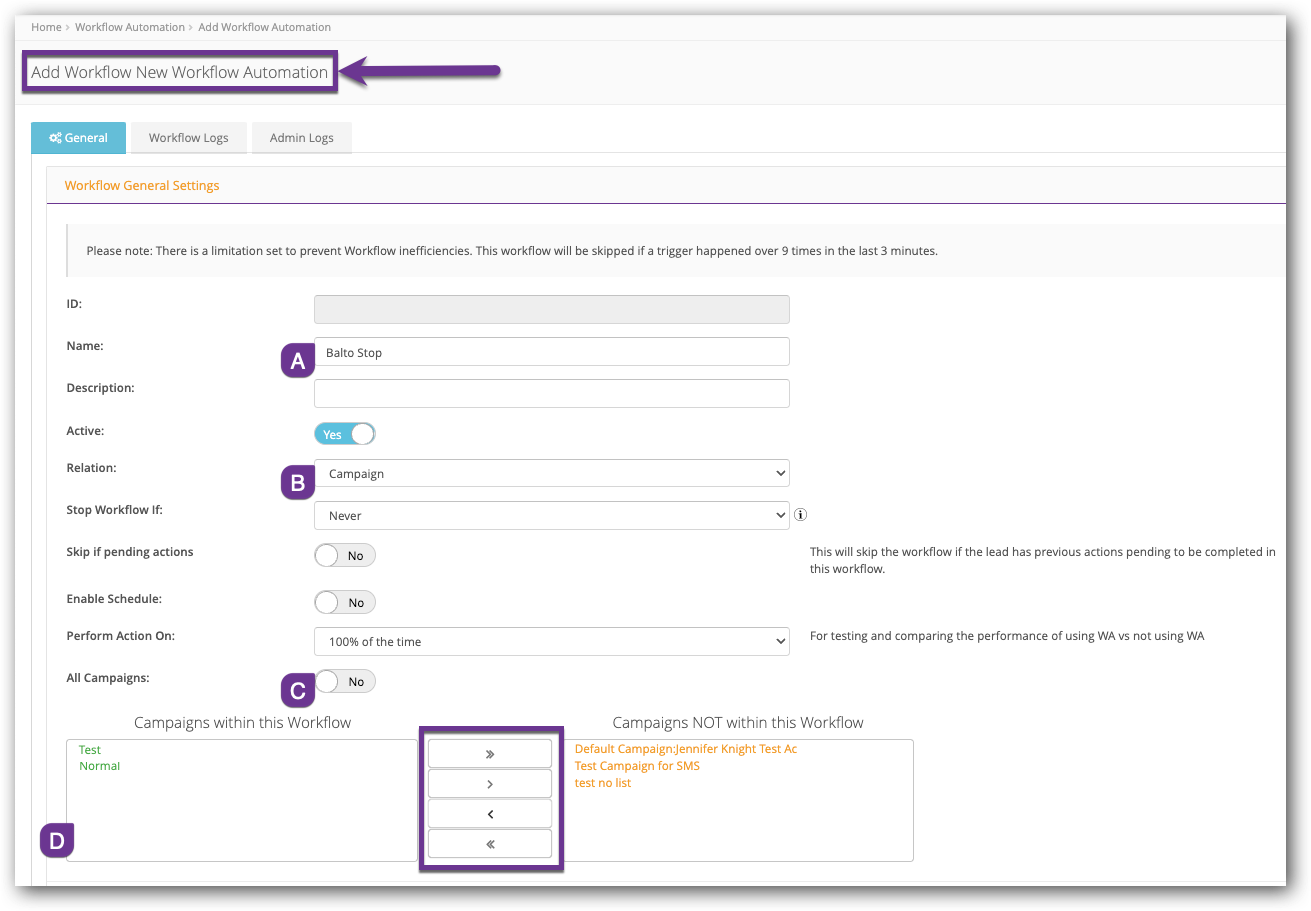Turn on the Enable Schedule switch
Image resolution: width=1311 pixels, height=911 pixels.
[345, 603]
